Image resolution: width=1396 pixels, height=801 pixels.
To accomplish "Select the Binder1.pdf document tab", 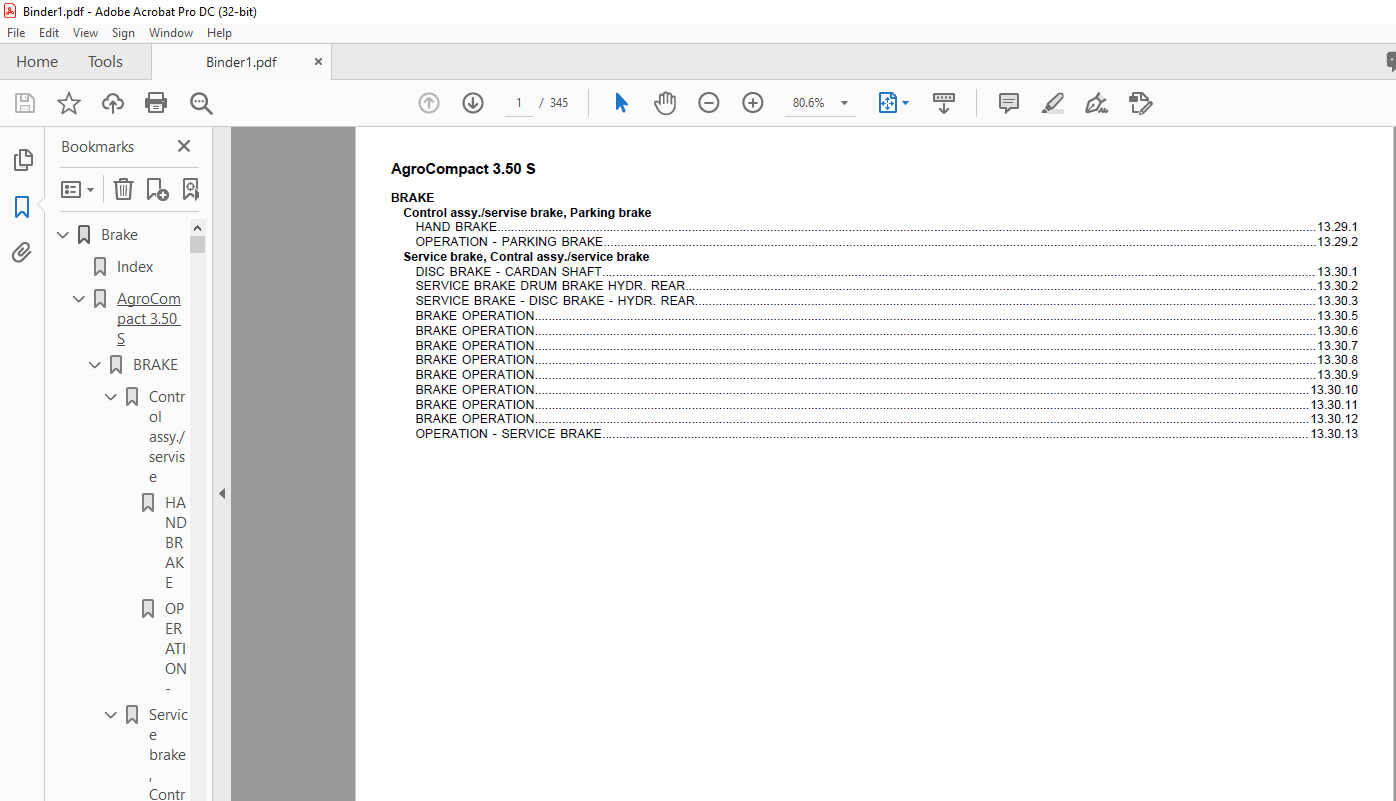I will 241,62.
